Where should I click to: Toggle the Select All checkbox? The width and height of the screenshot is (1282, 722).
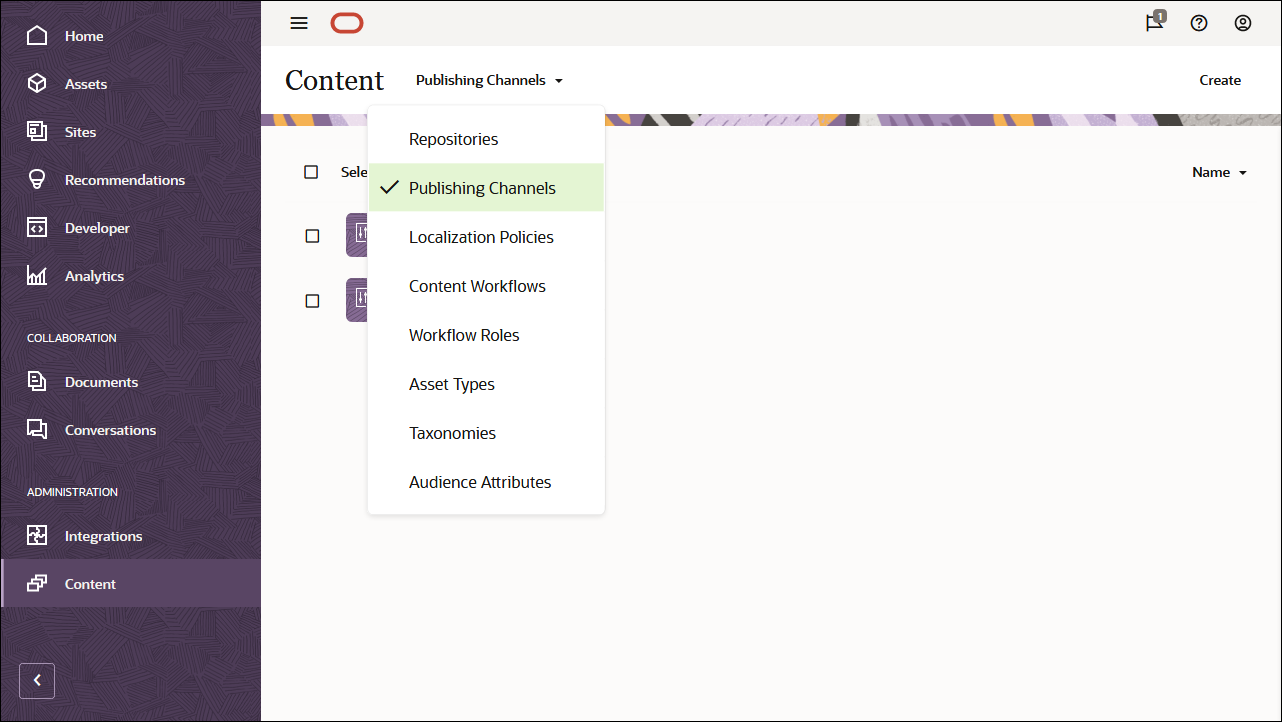pyautogui.click(x=311, y=171)
